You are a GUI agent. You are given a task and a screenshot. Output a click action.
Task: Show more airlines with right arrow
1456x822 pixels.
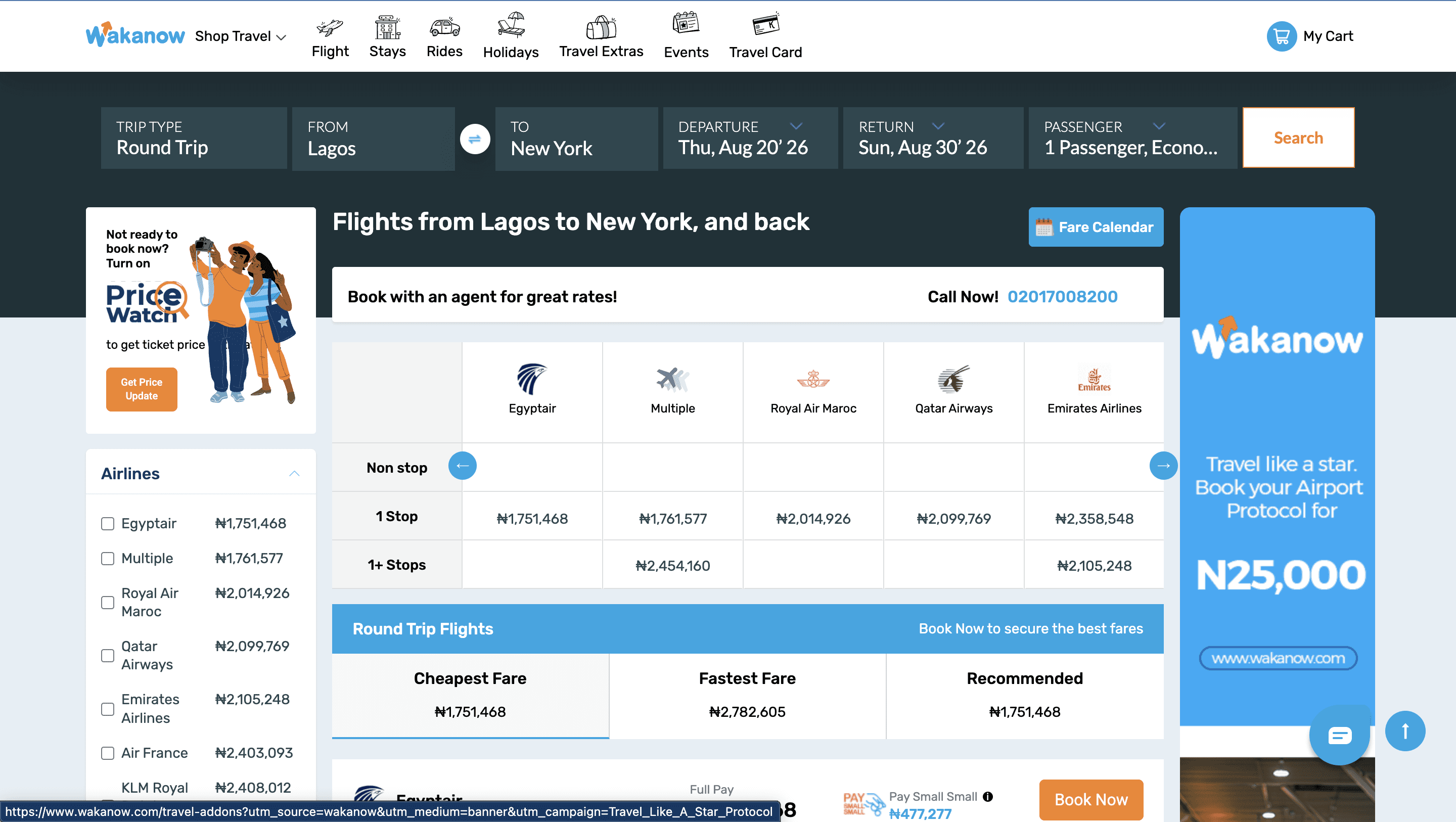pos(1163,465)
